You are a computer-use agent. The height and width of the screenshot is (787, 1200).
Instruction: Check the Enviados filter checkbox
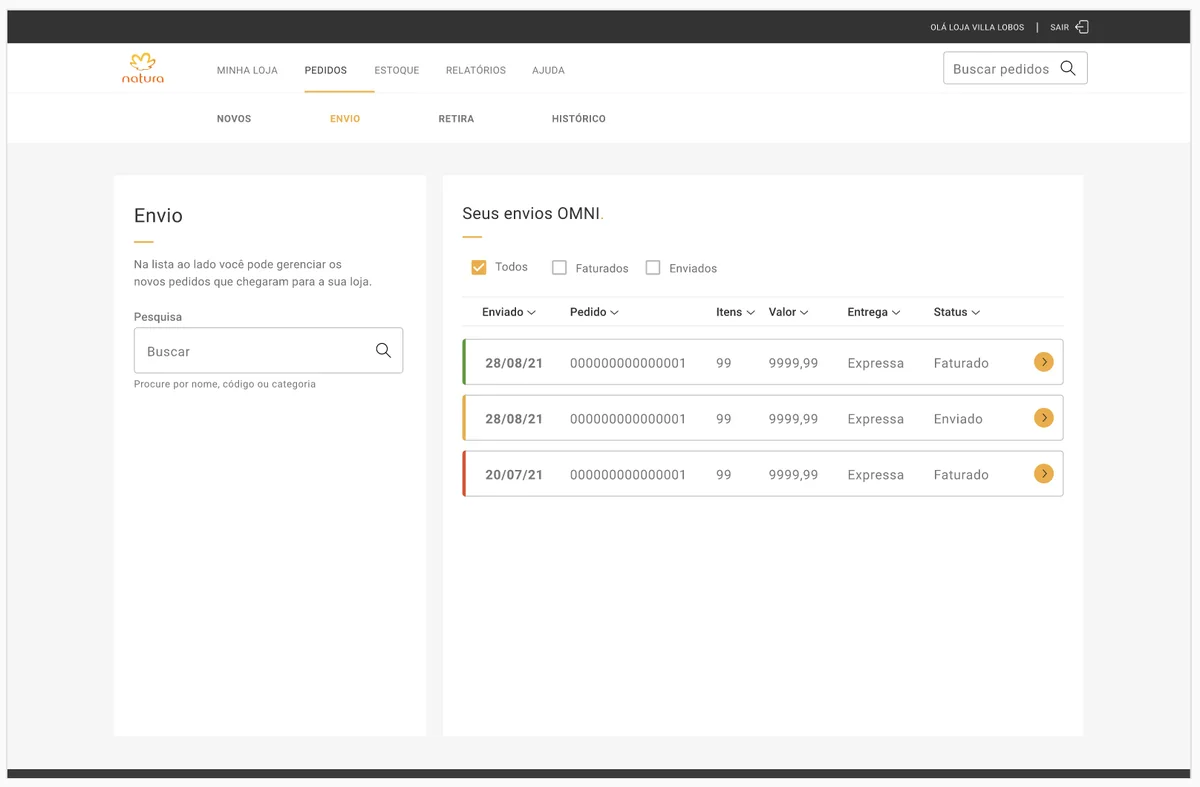653,268
